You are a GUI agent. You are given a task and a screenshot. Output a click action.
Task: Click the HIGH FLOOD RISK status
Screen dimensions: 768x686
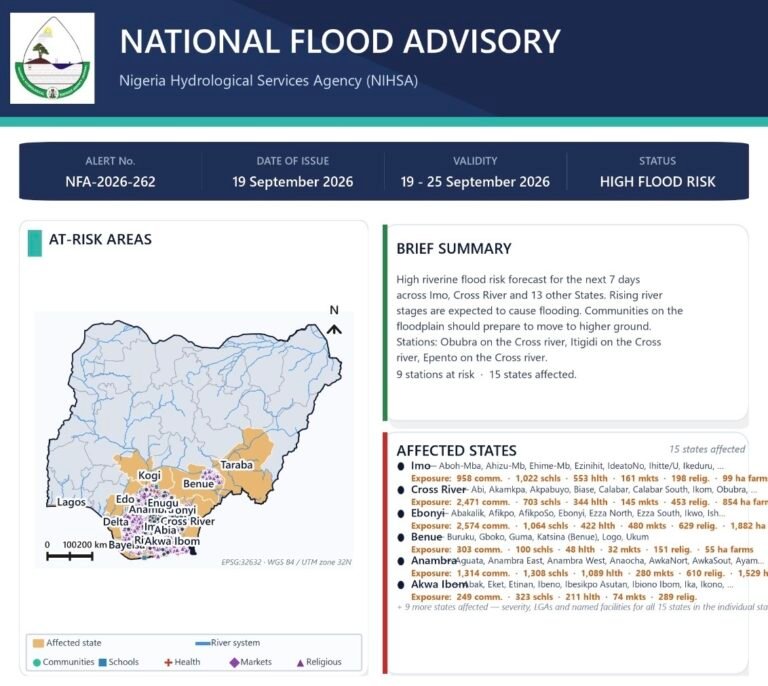point(657,182)
